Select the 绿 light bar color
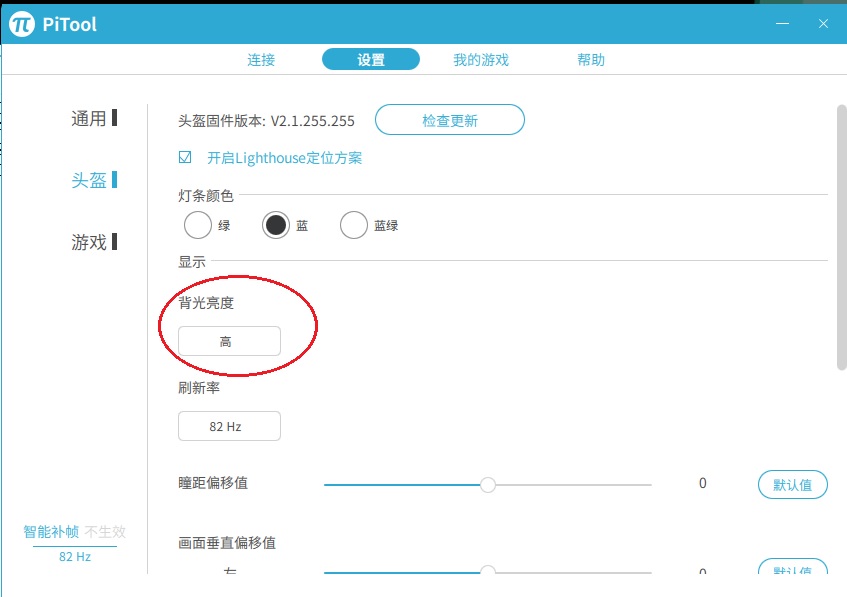Screen dimensions: 847x597 198,226
